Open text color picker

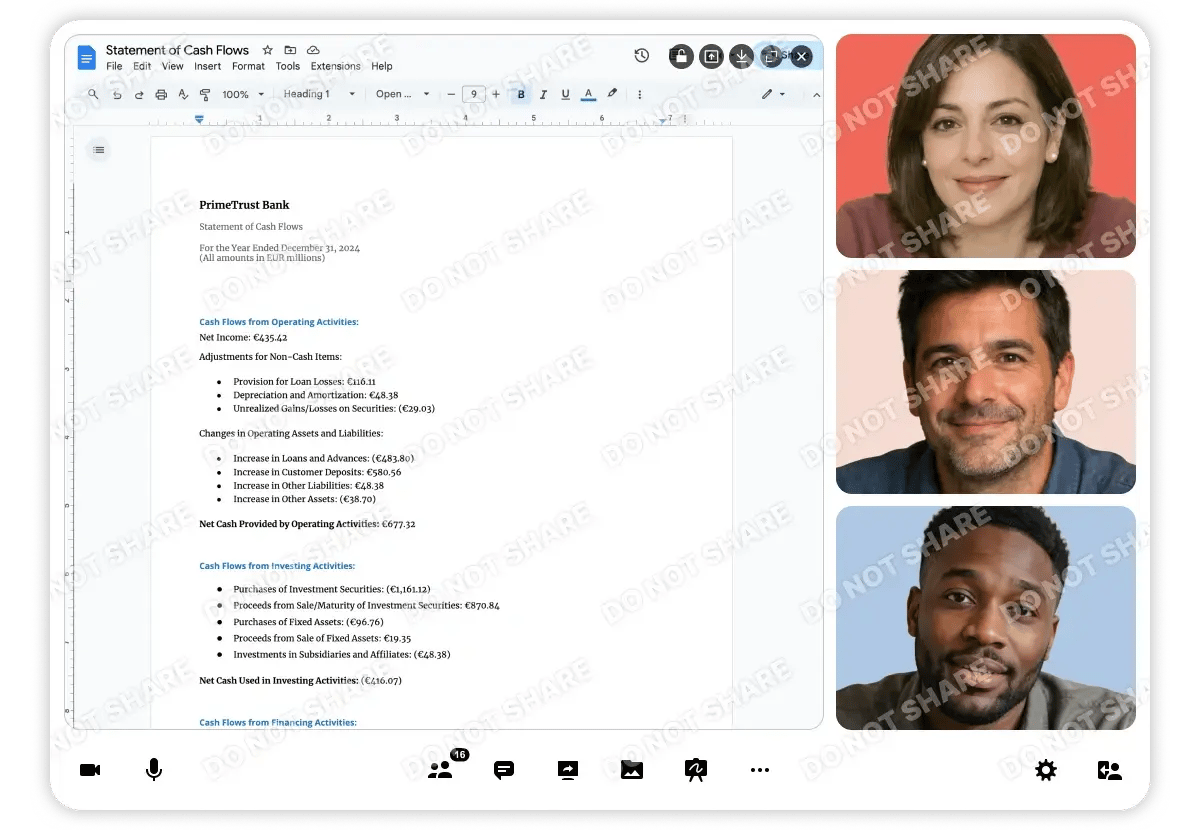(x=588, y=95)
